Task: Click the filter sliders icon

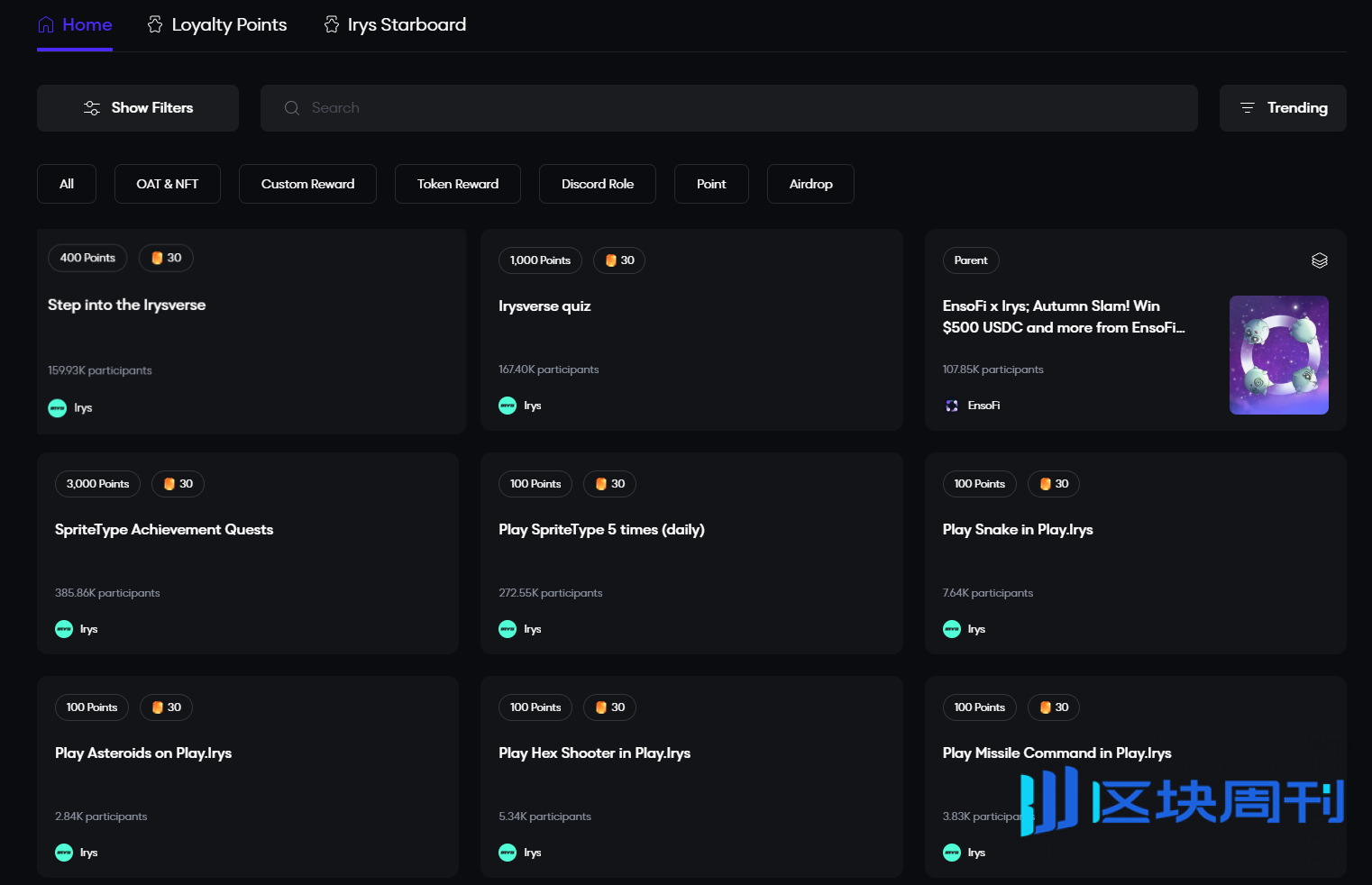Action: [92, 108]
